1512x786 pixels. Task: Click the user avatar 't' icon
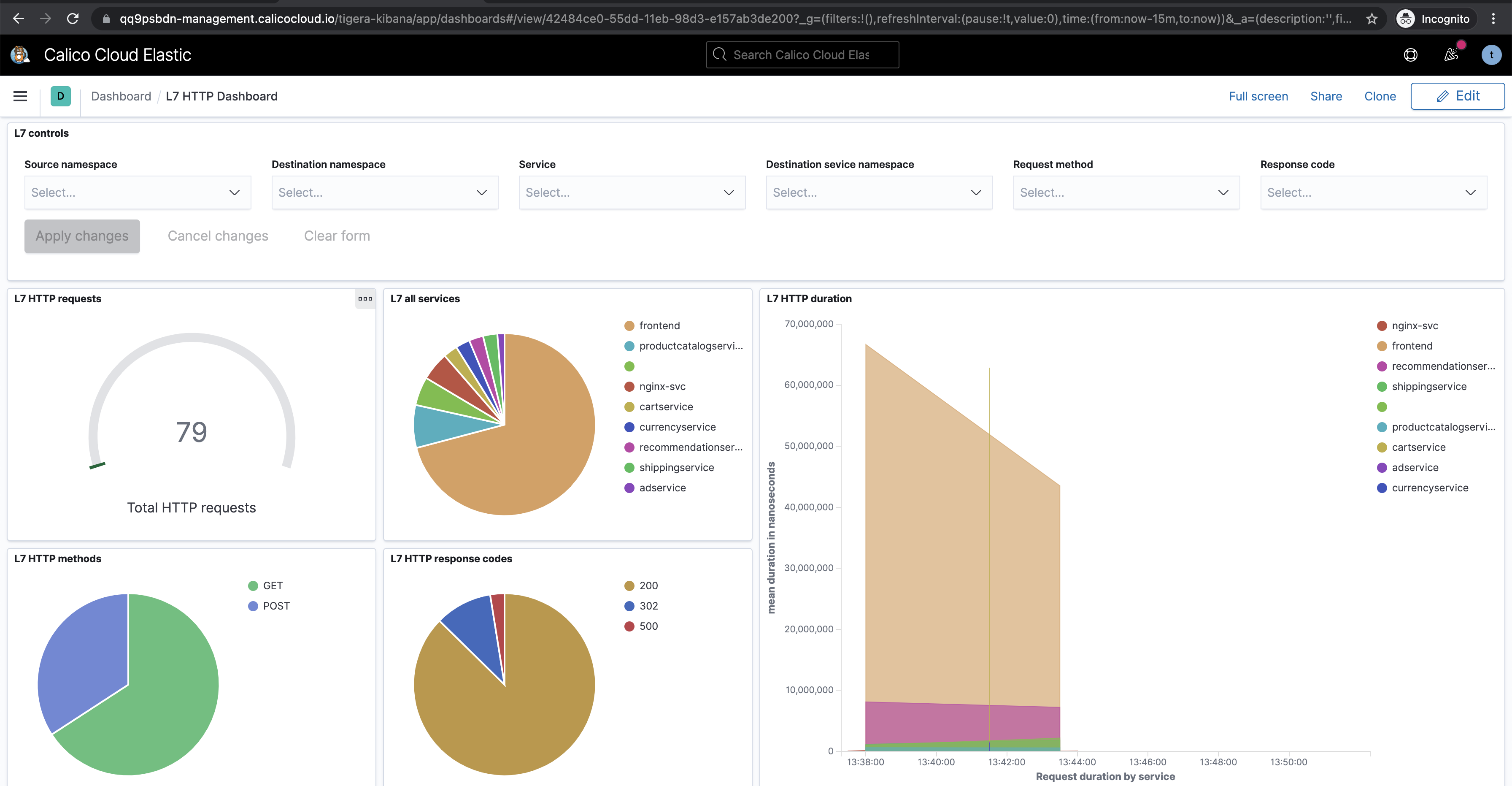(1491, 54)
